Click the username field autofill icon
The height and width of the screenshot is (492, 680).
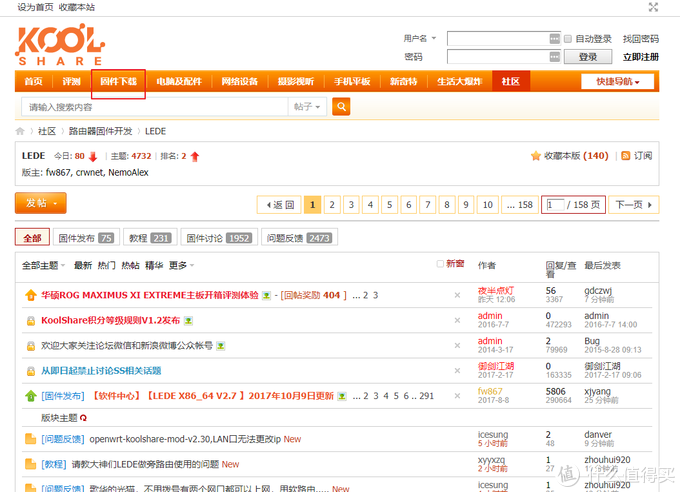[554, 39]
